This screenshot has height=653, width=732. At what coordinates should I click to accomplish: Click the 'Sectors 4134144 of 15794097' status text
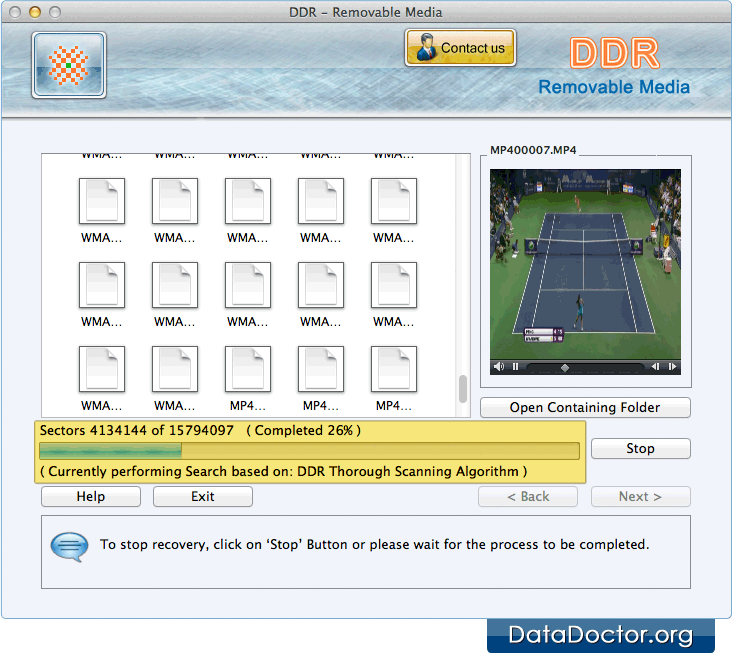(x=137, y=430)
